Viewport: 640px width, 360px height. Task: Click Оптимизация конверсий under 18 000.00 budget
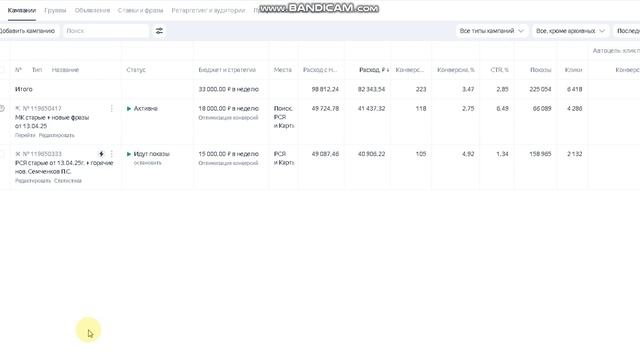pos(228,118)
